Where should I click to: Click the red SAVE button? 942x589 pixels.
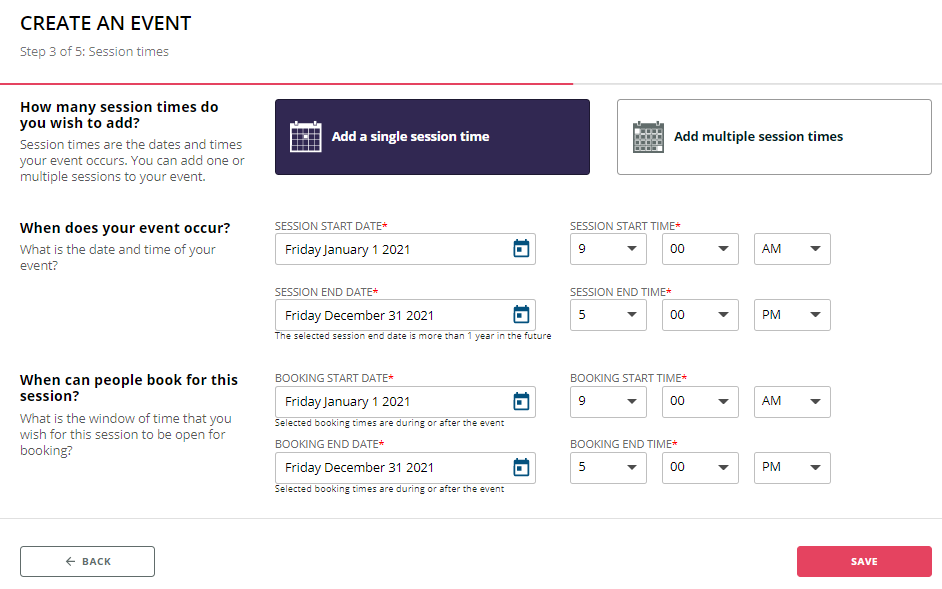(864, 561)
